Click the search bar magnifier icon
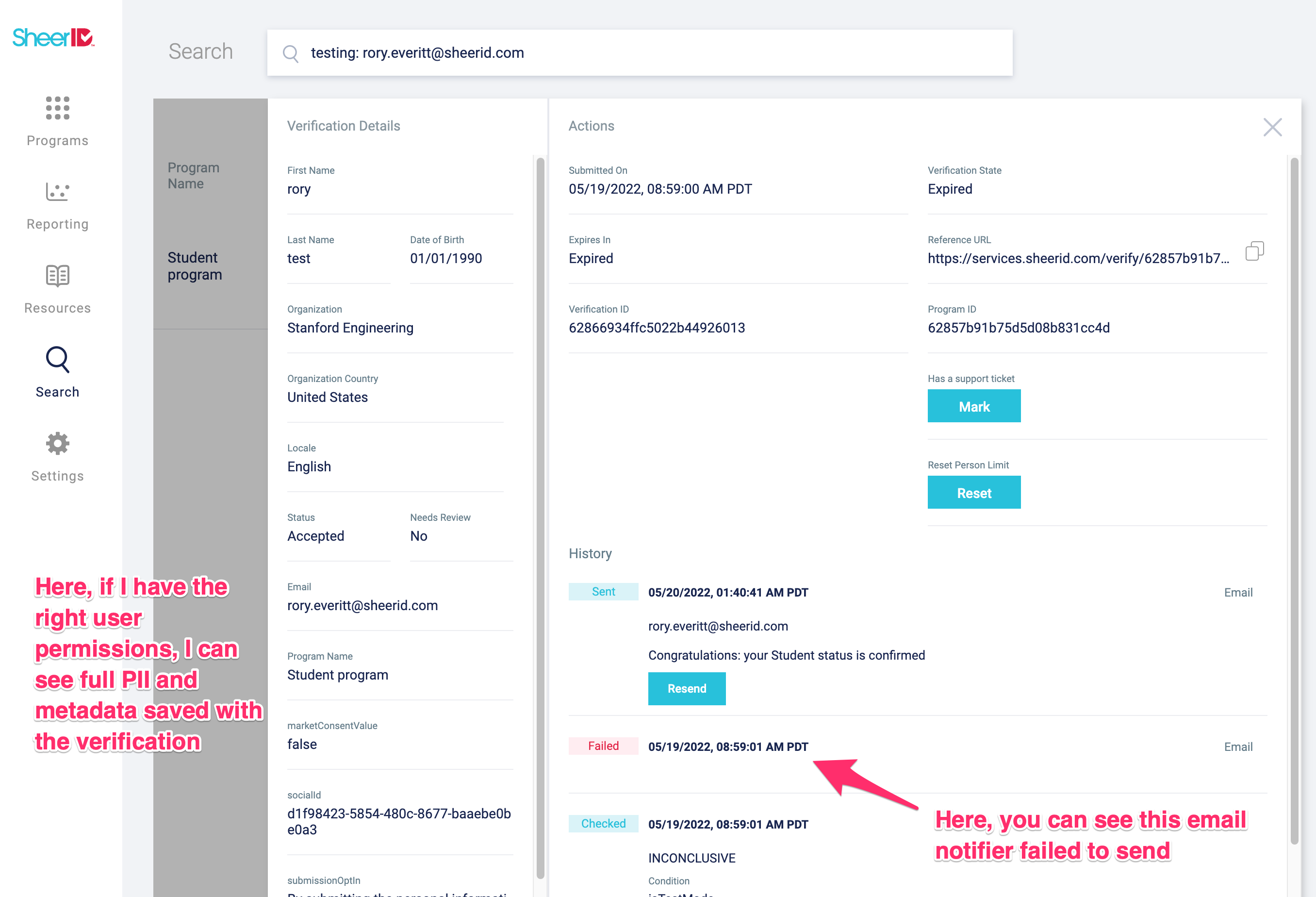Image resolution: width=1316 pixels, height=897 pixels. 291,54
